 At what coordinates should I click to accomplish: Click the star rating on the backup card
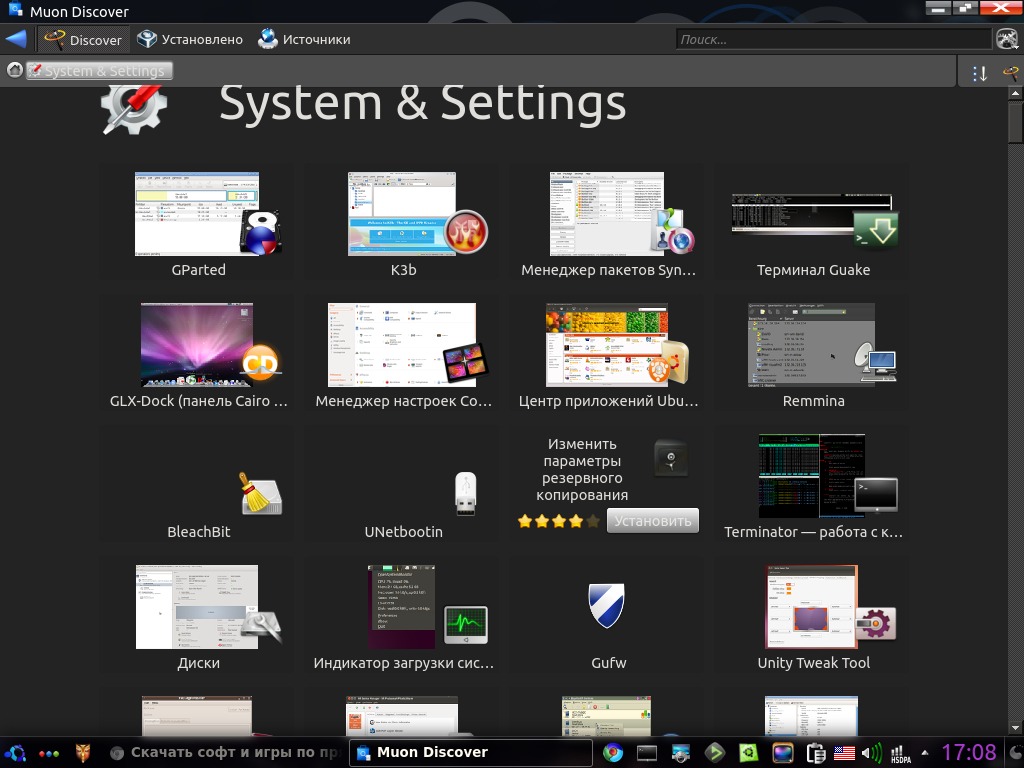558,521
